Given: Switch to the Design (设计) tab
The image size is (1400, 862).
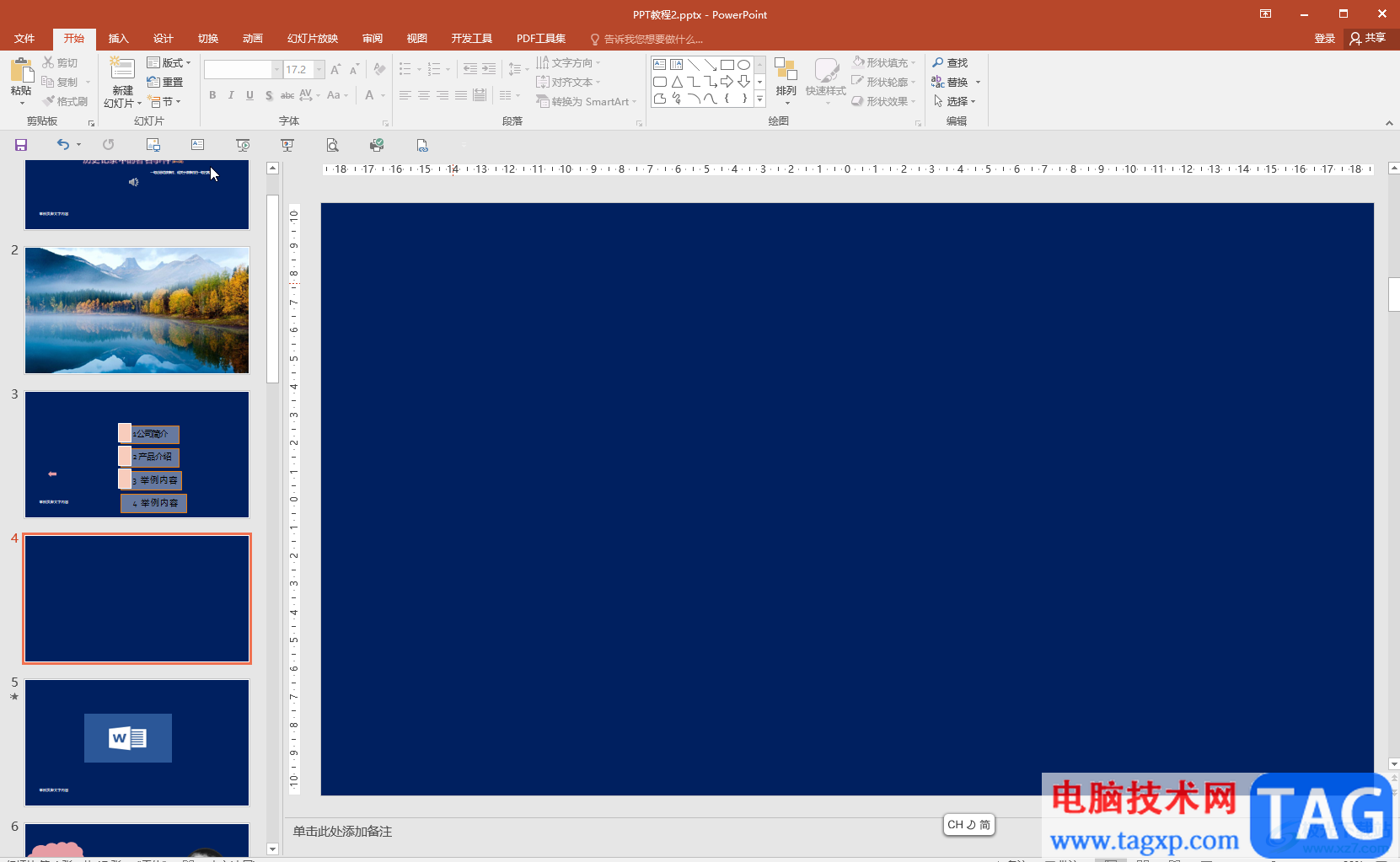Looking at the screenshot, I should [x=163, y=39].
